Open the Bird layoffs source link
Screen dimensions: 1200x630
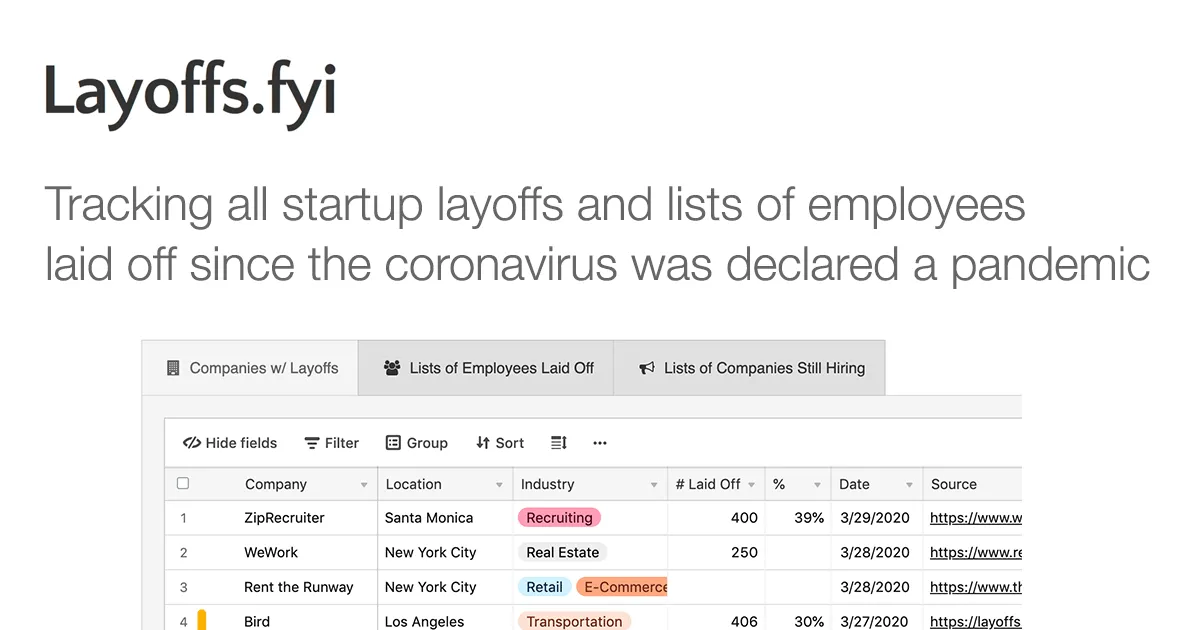click(x=975, y=621)
